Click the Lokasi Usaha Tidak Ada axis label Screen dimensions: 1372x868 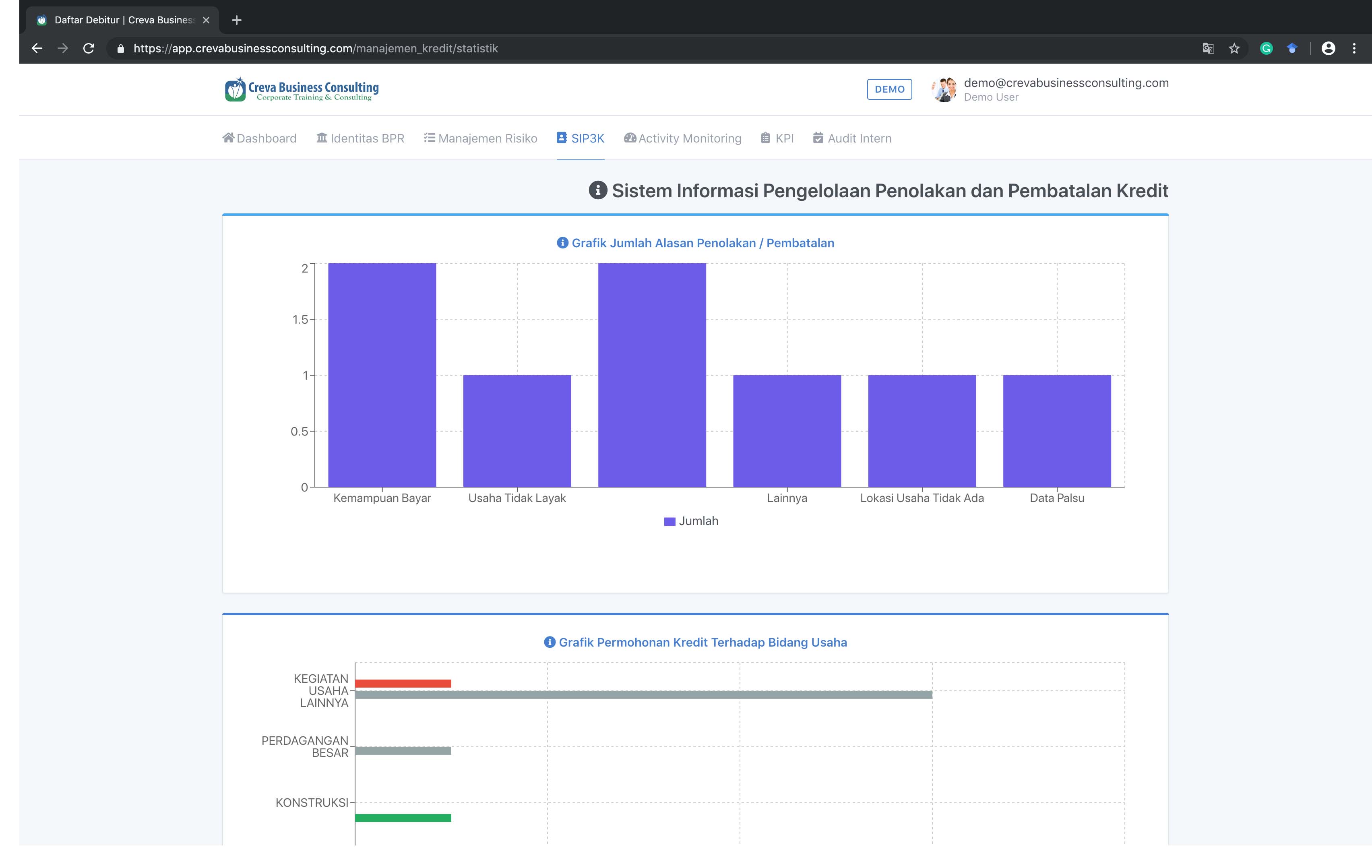[922, 498]
